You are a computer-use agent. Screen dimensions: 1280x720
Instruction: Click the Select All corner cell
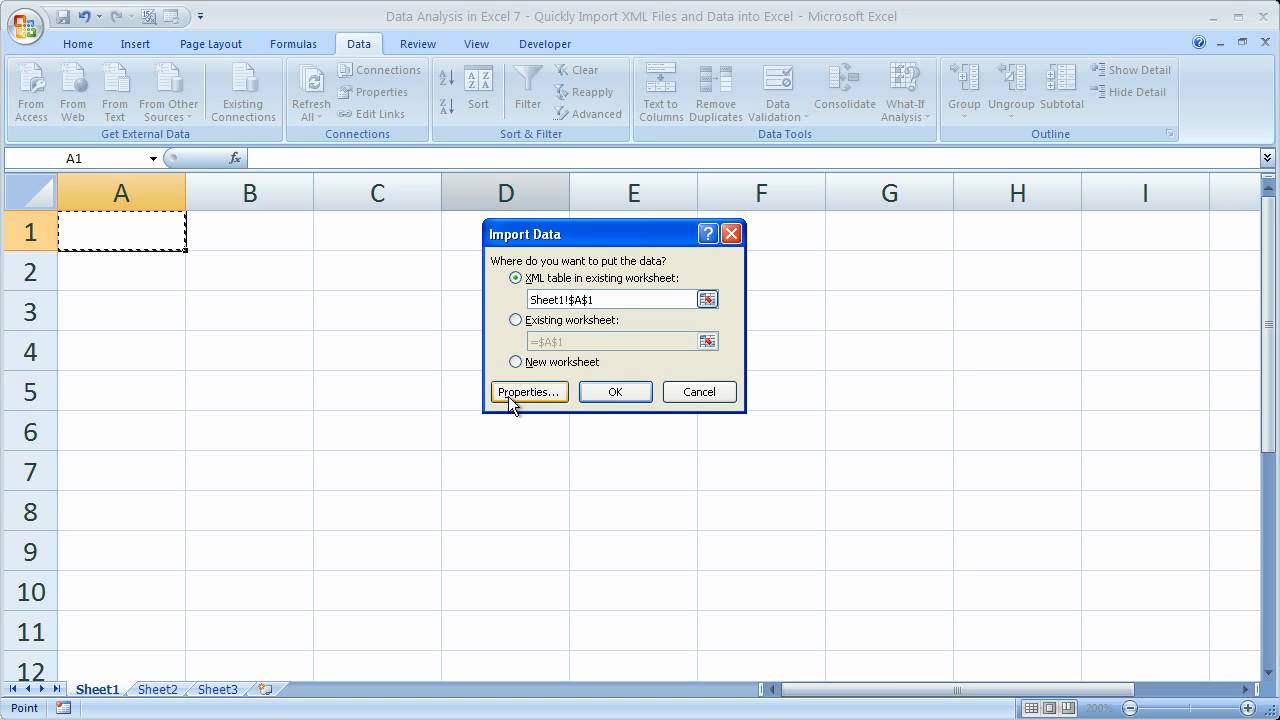pos(30,192)
